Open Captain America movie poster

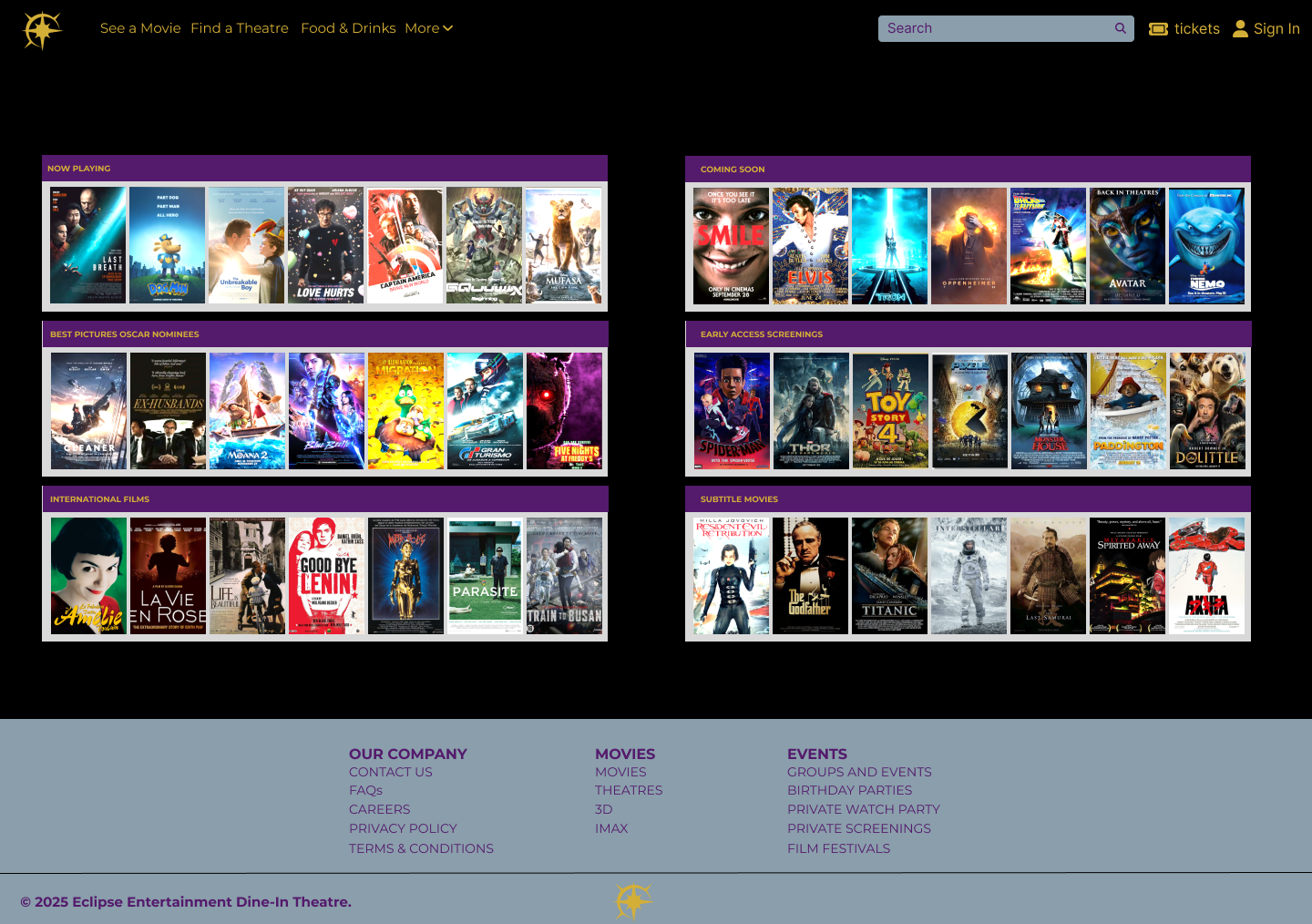pyautogui.click(x=405, y=245)
